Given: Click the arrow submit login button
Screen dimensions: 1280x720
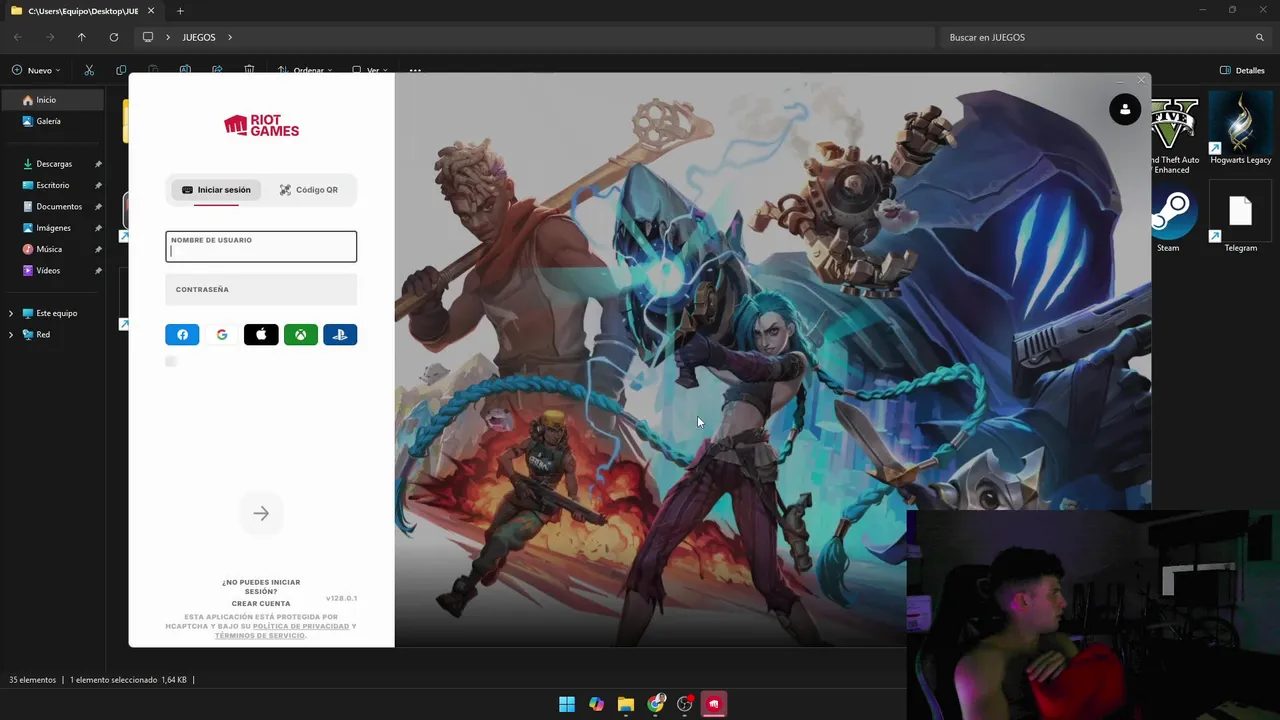Looking at the screenshot, I should (x=261, y=513).
